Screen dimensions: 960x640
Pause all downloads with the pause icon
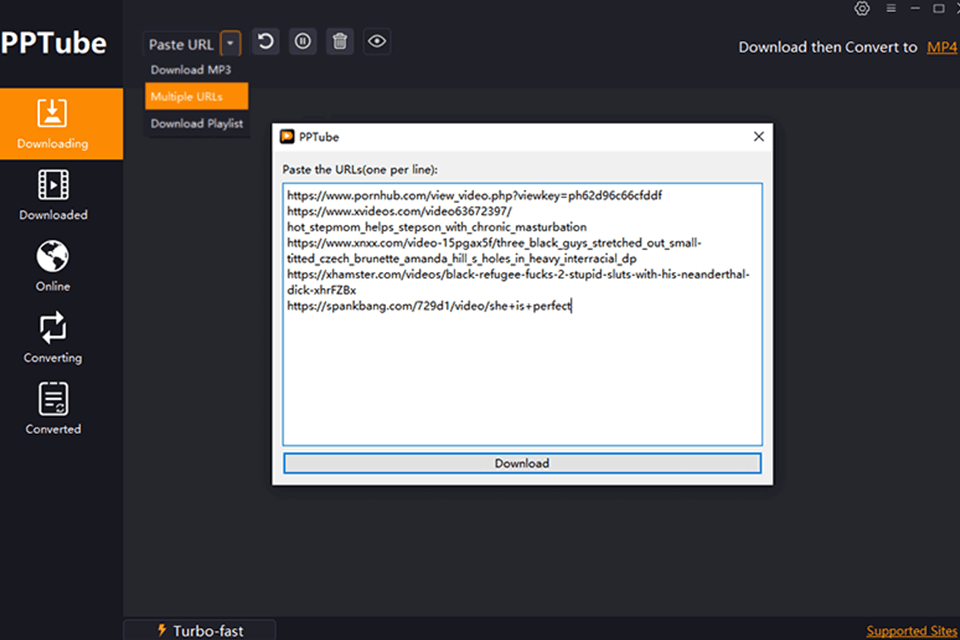[302, 42]
